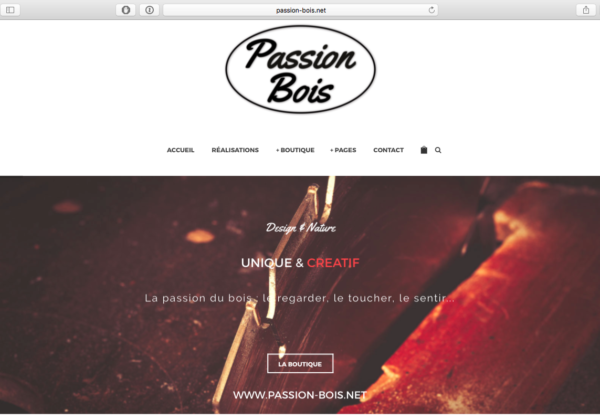Click the LA BOUTIQUE outlined button
Viewport: 600px width, 420px height.
point(300,363)
